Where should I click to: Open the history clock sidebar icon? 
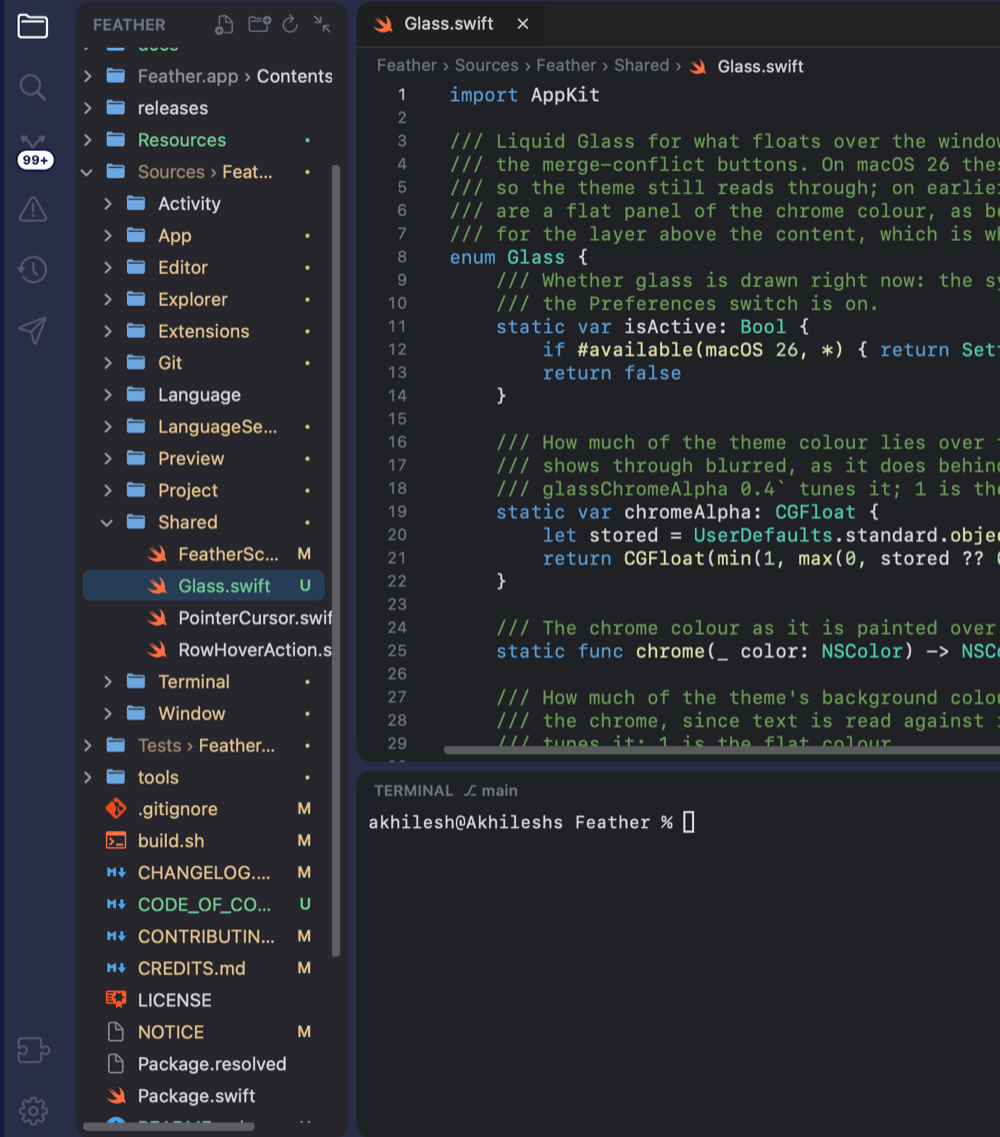33,270
